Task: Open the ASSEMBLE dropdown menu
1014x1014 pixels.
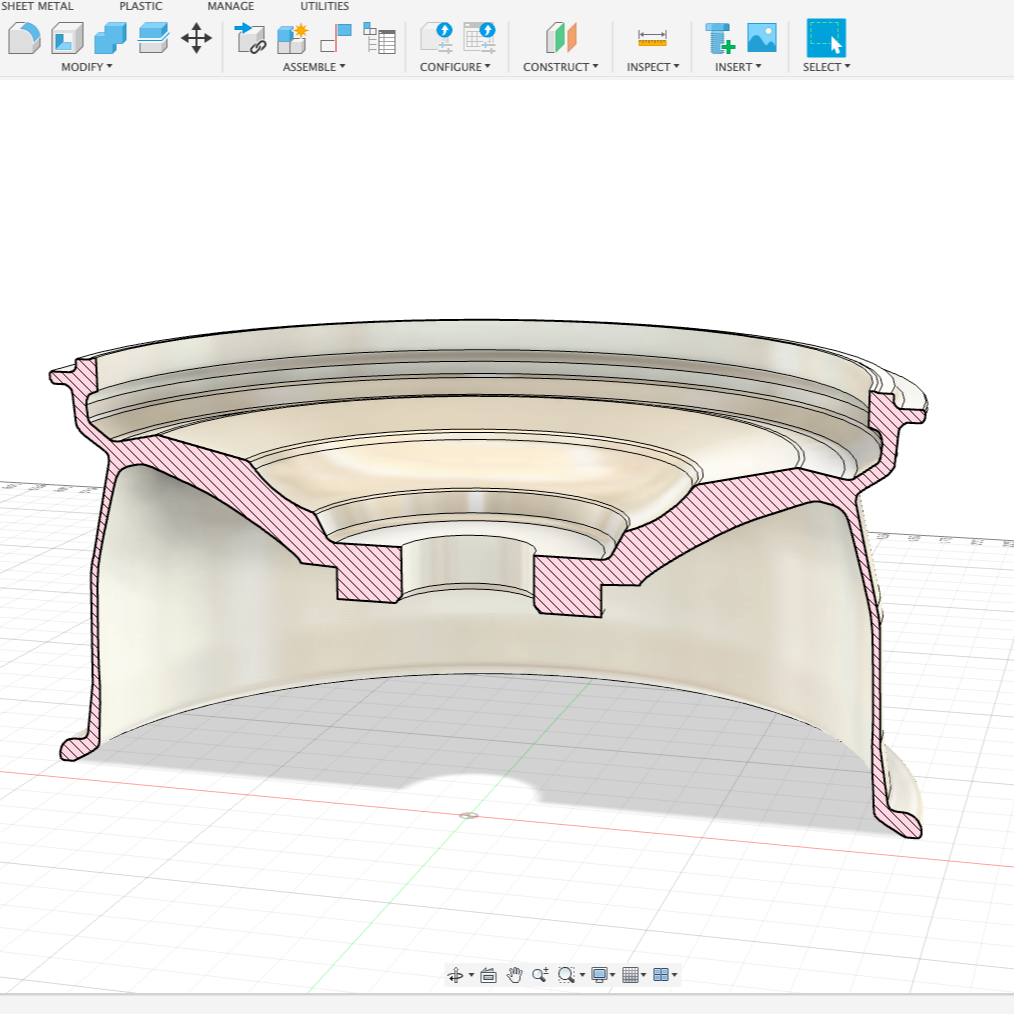Action: click(314, 67)
